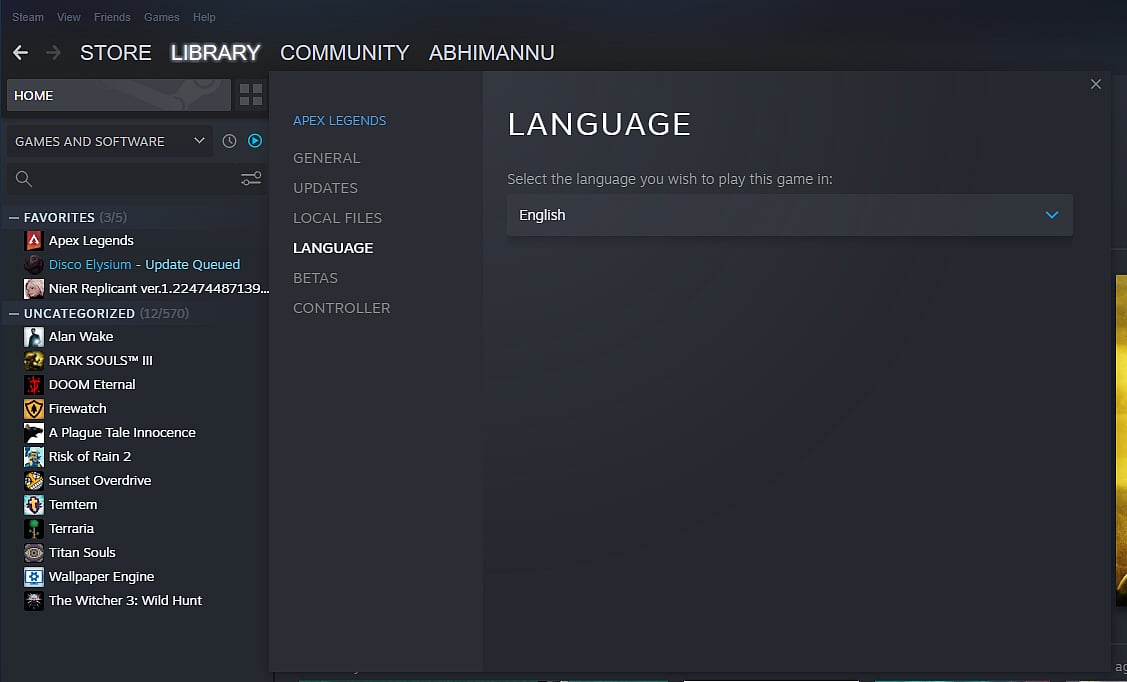This screenshot has width=1127, height=682.
Task: Open the LOCAL FILES properties tab
Action: [337, 218]
